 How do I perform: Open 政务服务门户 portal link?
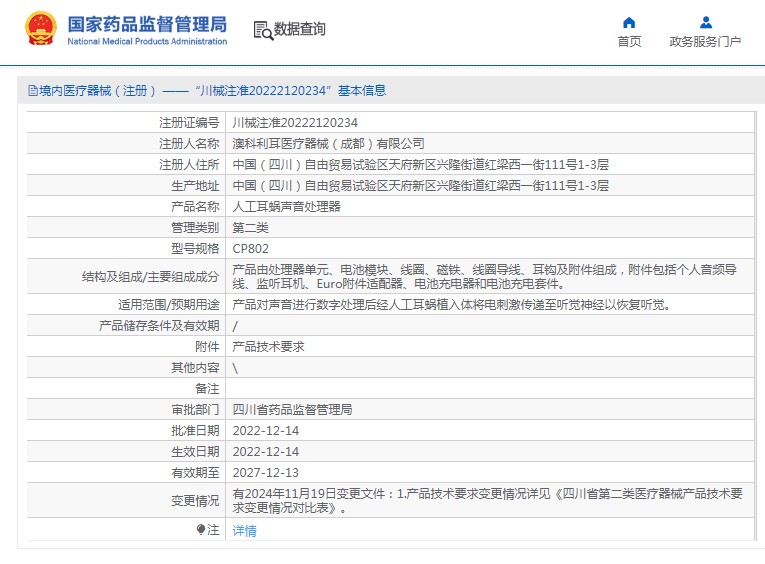[x=705, y=41]
